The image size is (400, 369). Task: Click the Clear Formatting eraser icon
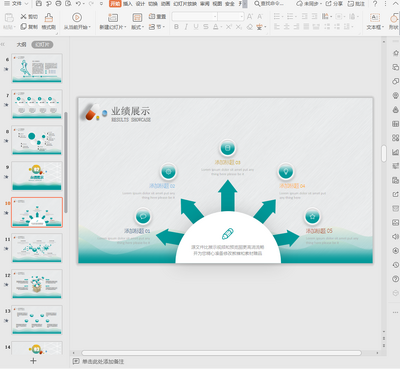click(249, 27)
